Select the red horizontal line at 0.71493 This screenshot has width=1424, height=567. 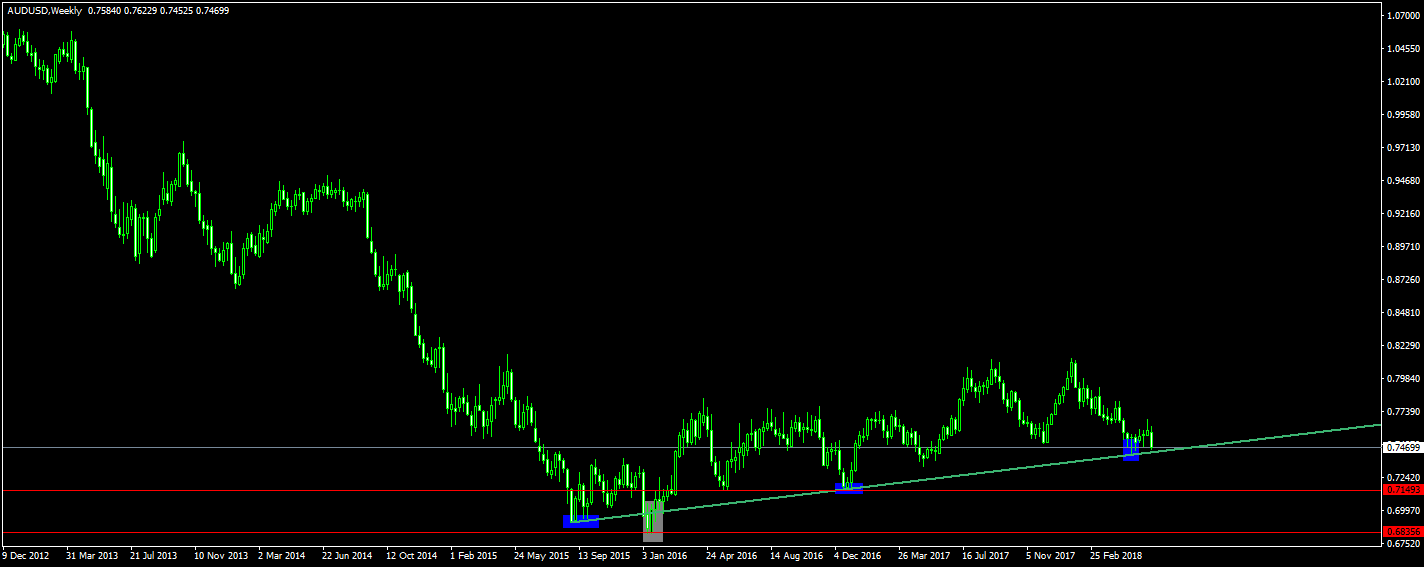click(300, 490)
